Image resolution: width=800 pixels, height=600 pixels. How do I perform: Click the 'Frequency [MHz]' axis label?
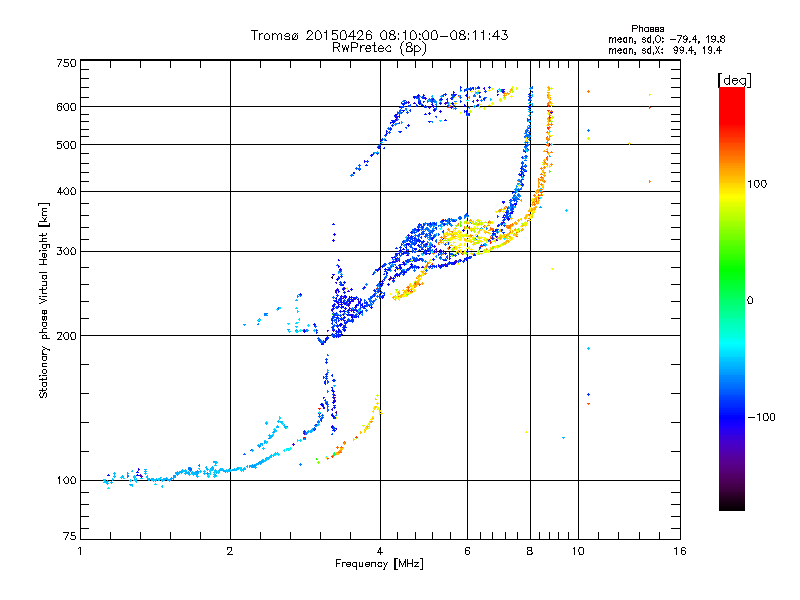tap(379, 564)
